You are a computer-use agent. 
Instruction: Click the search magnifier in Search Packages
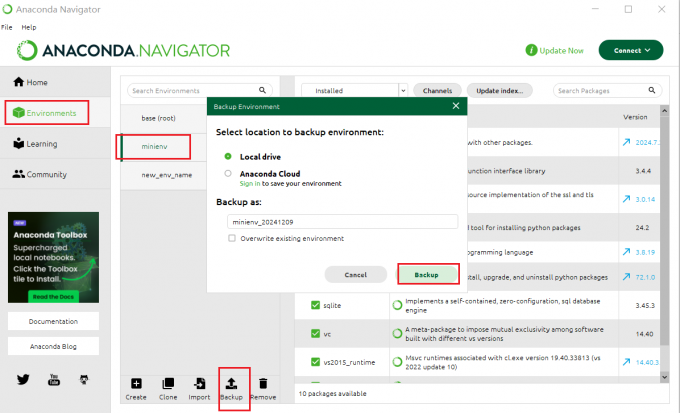pos(652,90)
